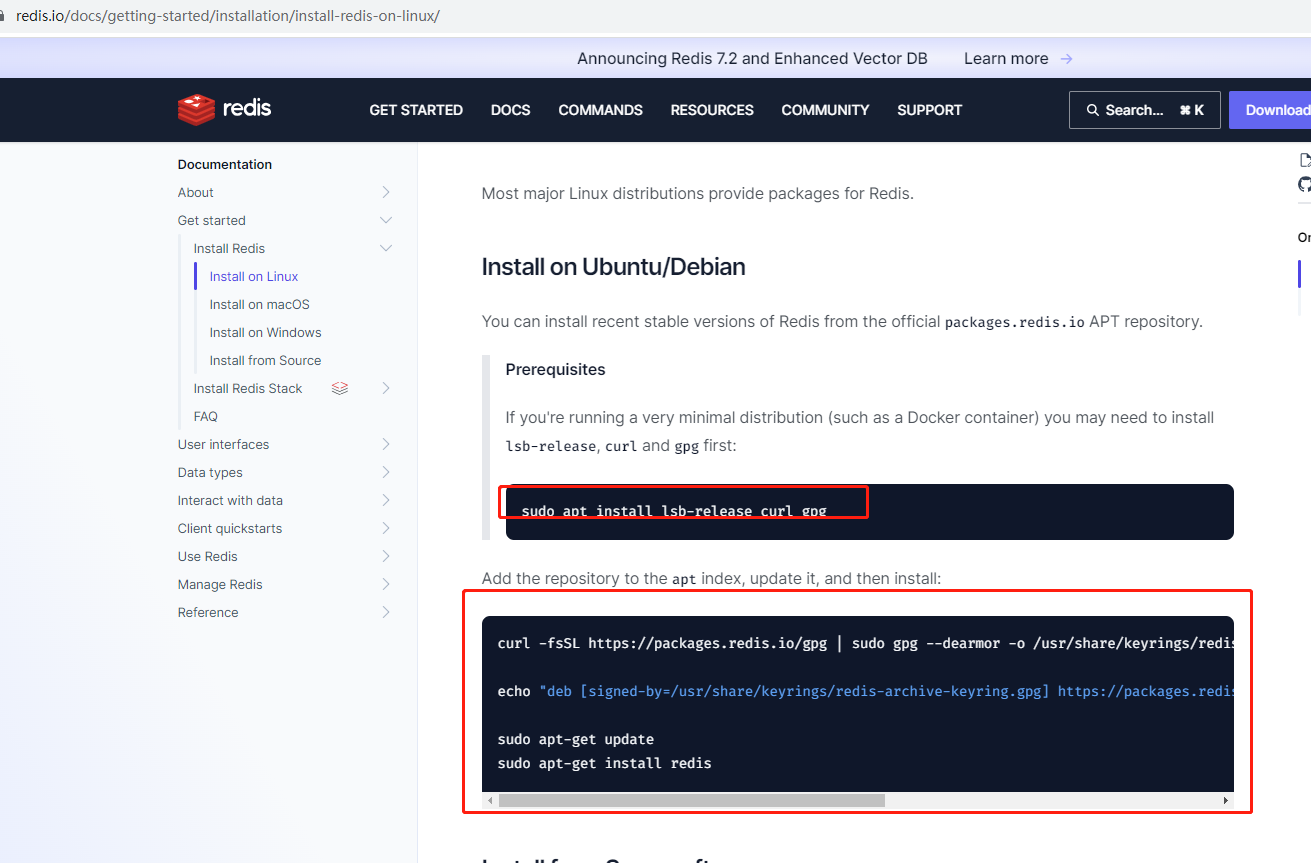This screenshot has width=1311, height=863.
Task: Expand the Client quickstarts chevron
Action: coord(386,528)
